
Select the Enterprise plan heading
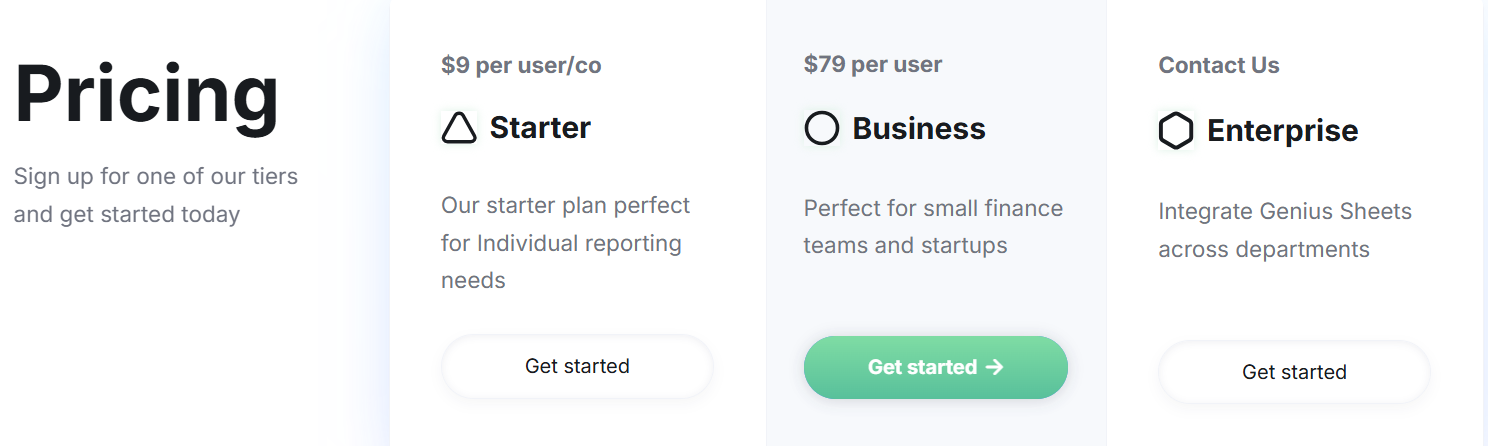click(x=1282, y=131)
